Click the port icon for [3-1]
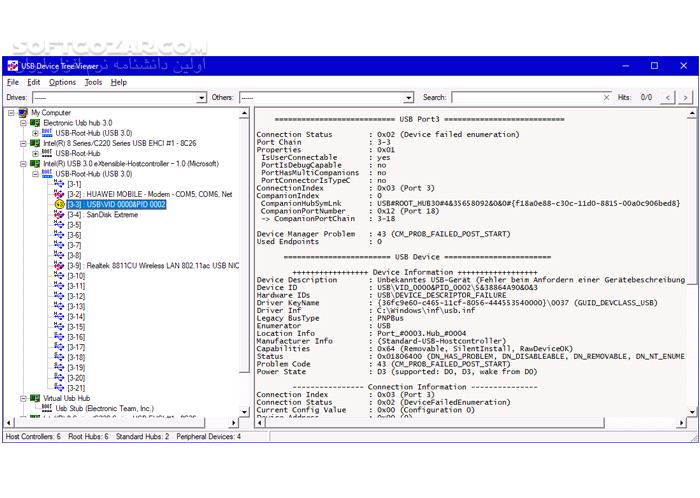The image size is (700, 498). click(x=59, y=184)
